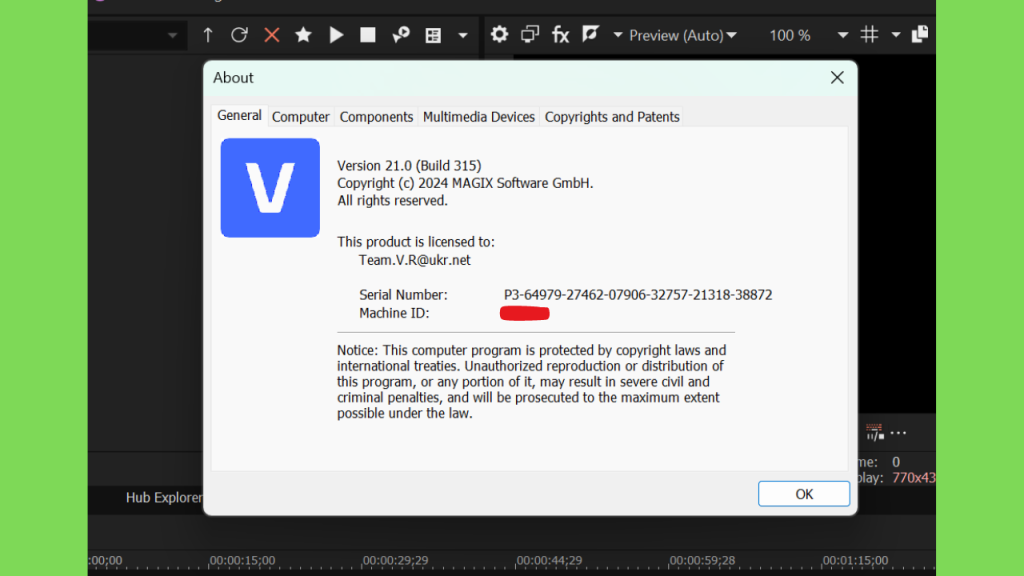1024x576 pixels.
Task: Click the Team.V.R@ukr.net licensee text
Action: (x=414, y=260)
